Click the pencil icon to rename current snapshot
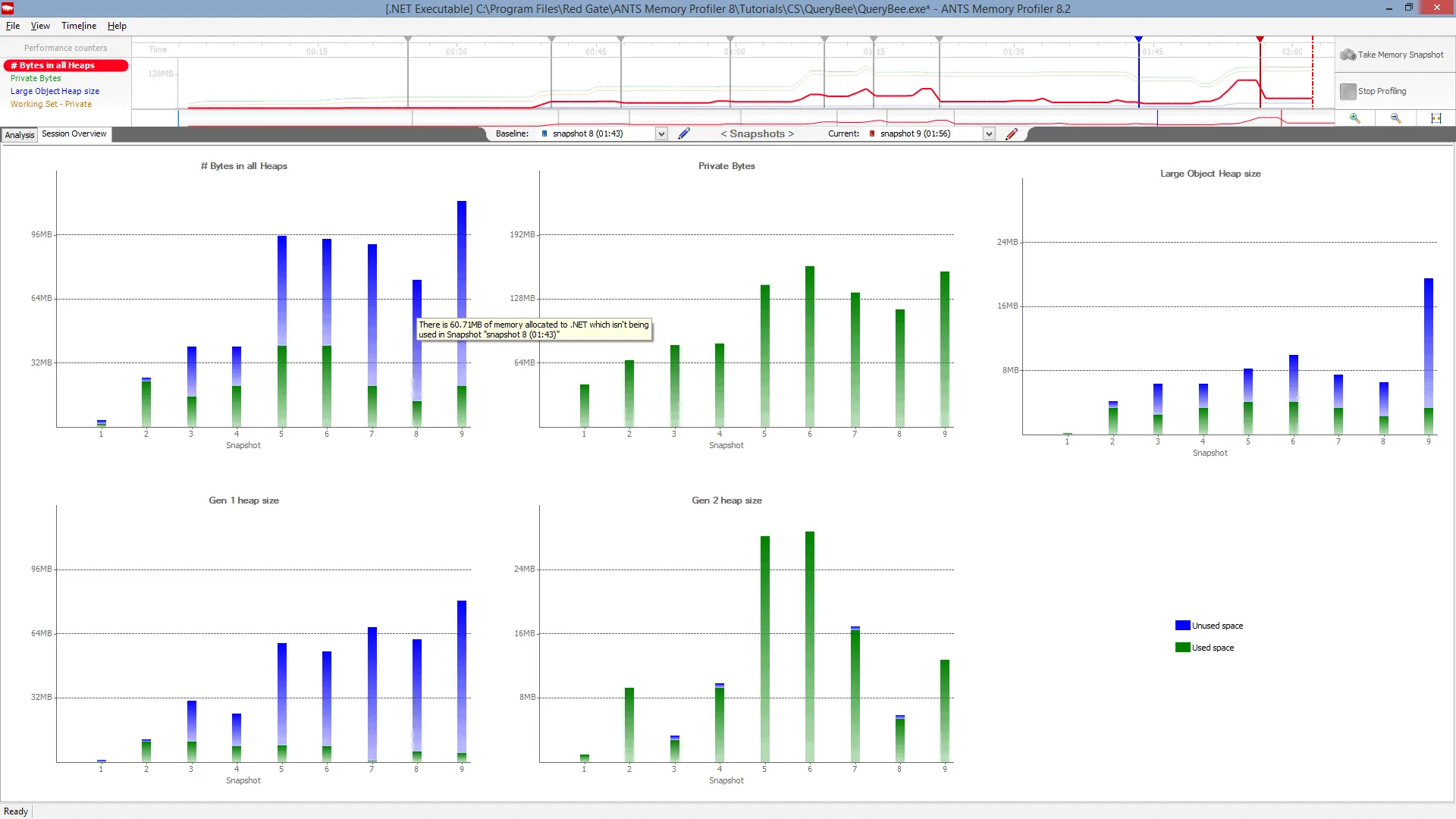This screenshot has width=1456, height=819. pyautogui.click(x=1012, y=133)
